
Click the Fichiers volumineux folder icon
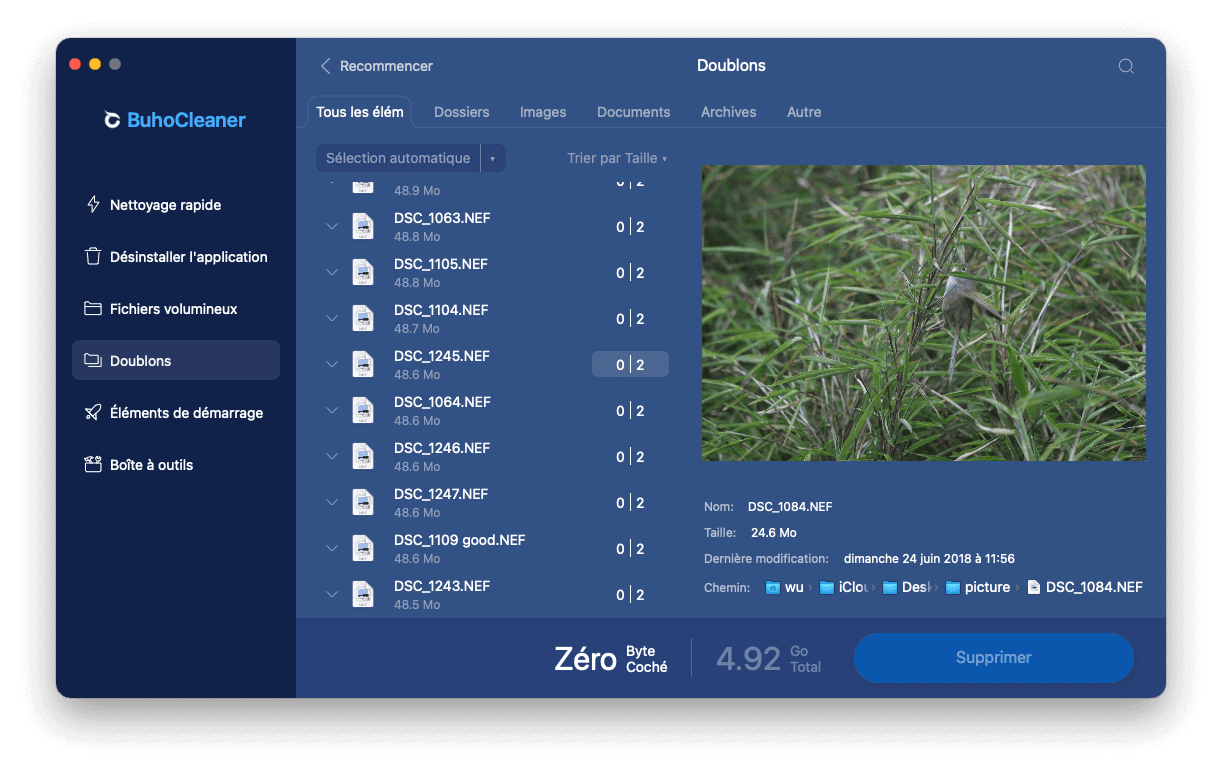(x=93, y=309)
